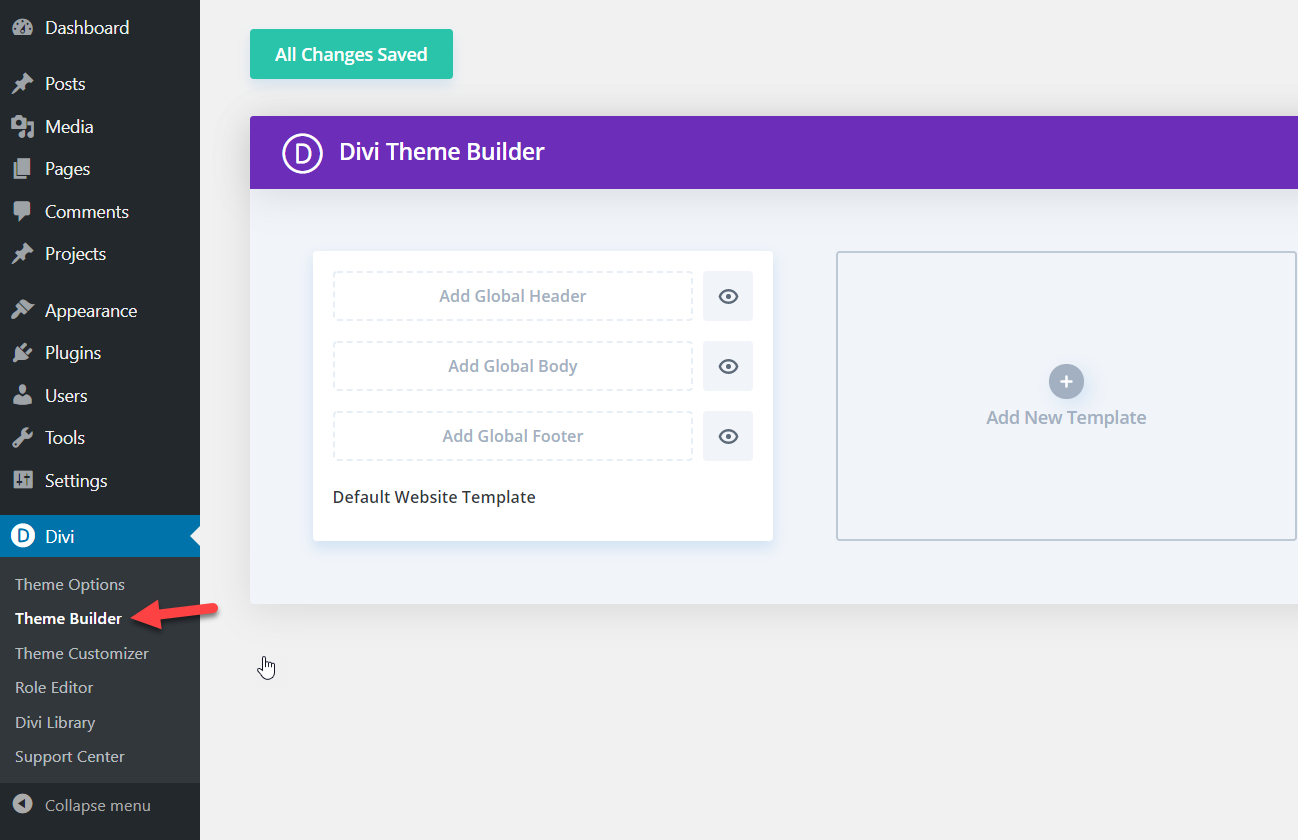Click the Dashboard gauge icon

point(22,28)
